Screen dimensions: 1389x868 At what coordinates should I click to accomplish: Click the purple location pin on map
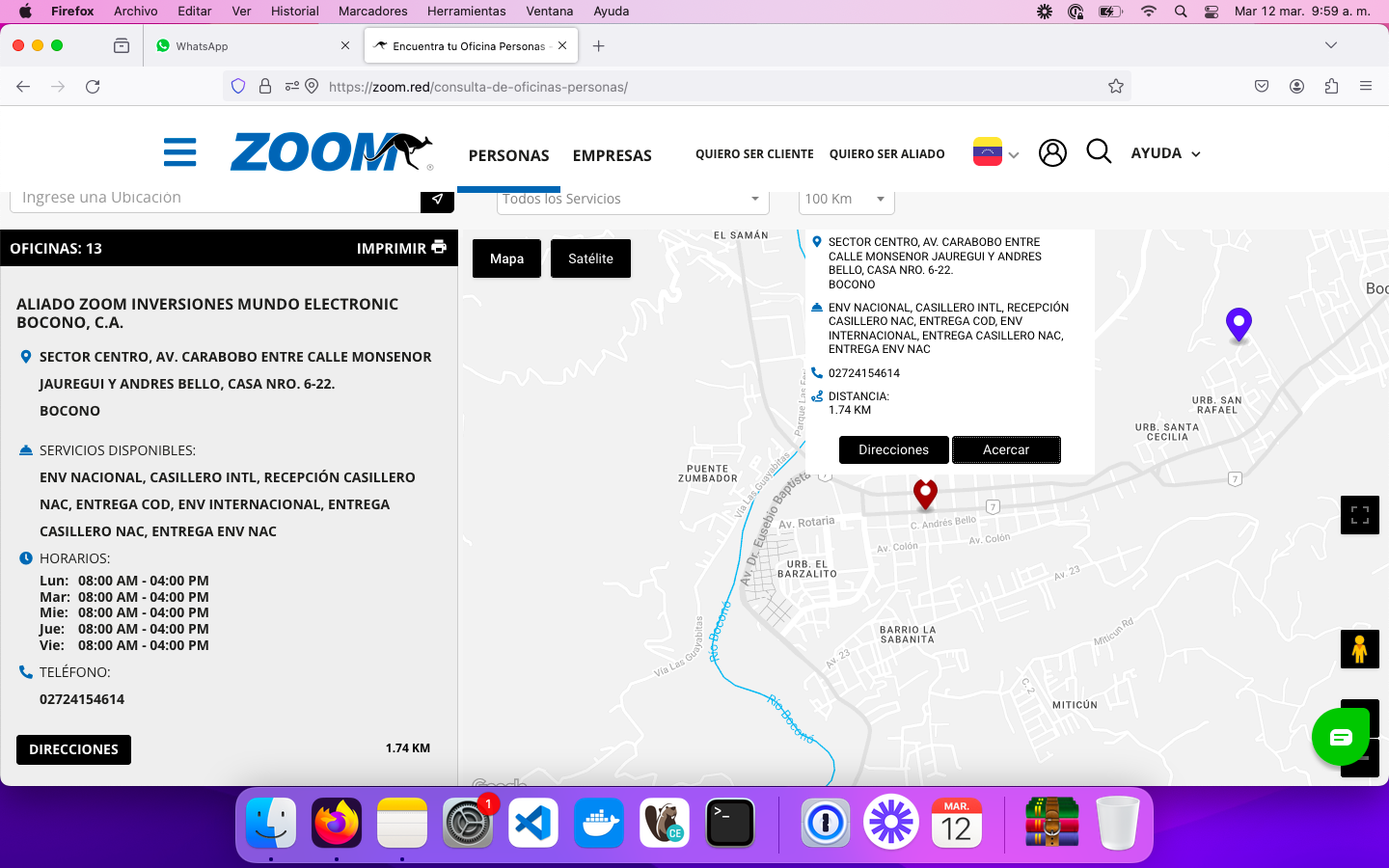tap(1239, 323)
